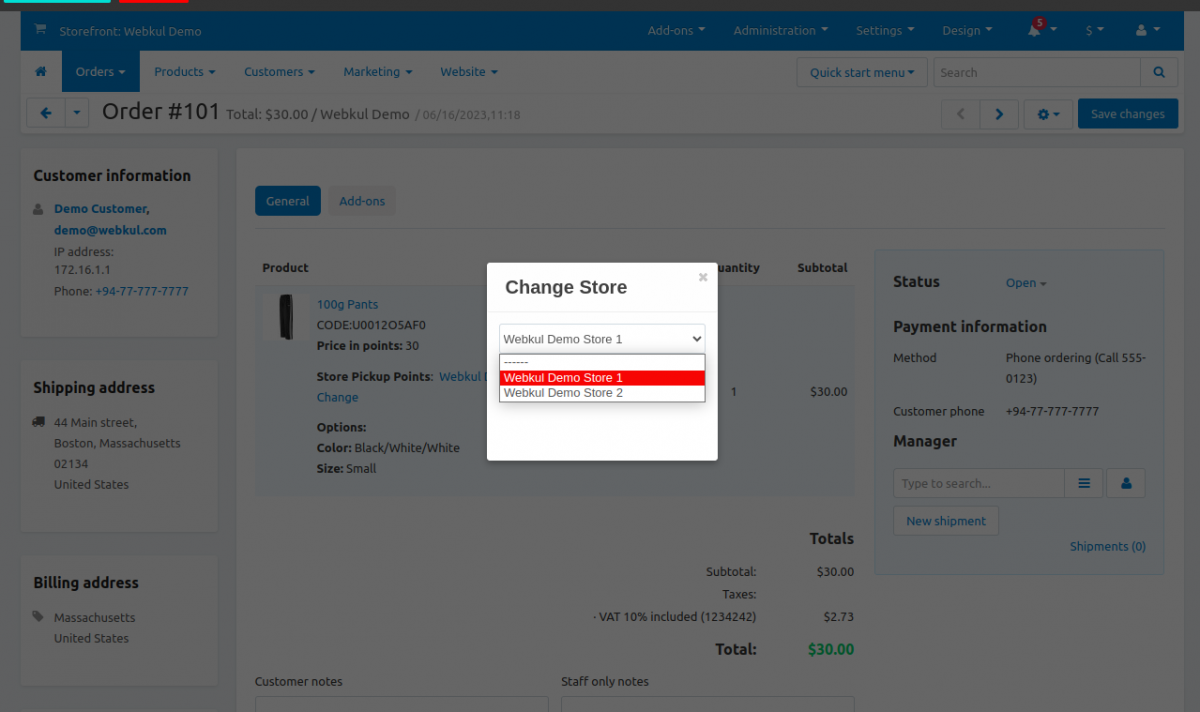Change the order status Open dropdown

pos(1026,283)
